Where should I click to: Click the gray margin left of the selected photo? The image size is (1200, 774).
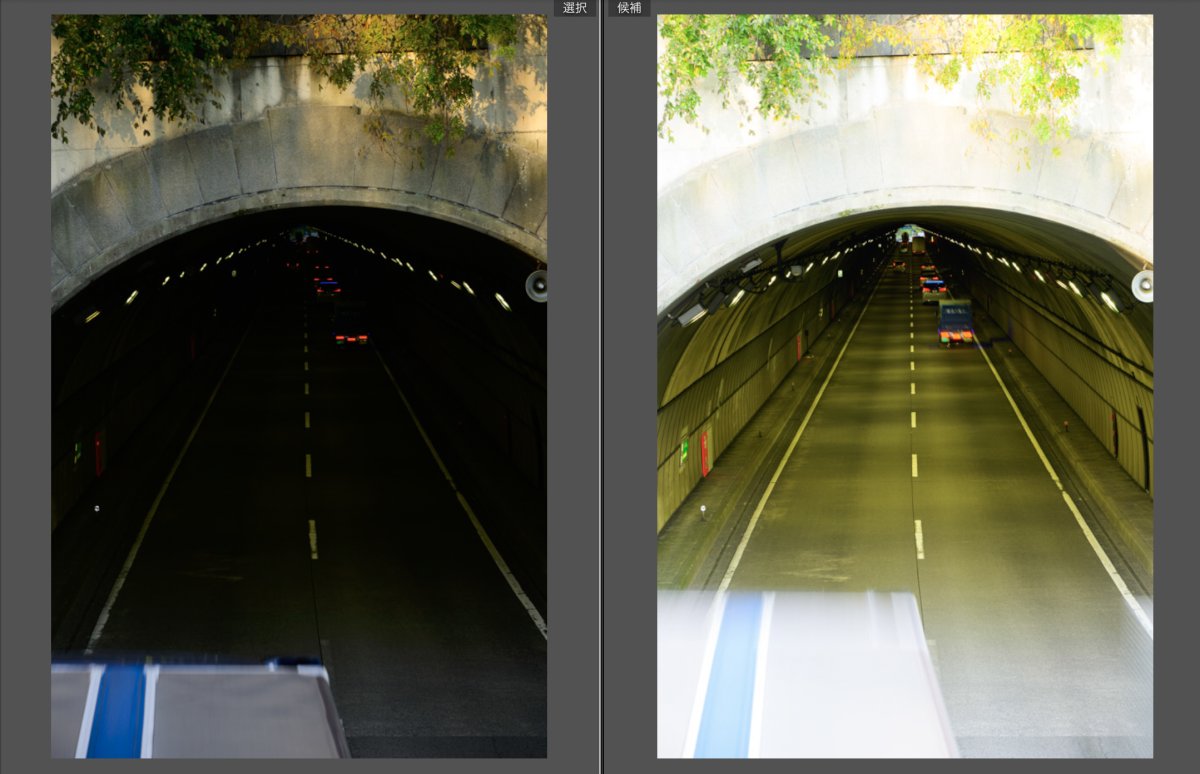25,400
